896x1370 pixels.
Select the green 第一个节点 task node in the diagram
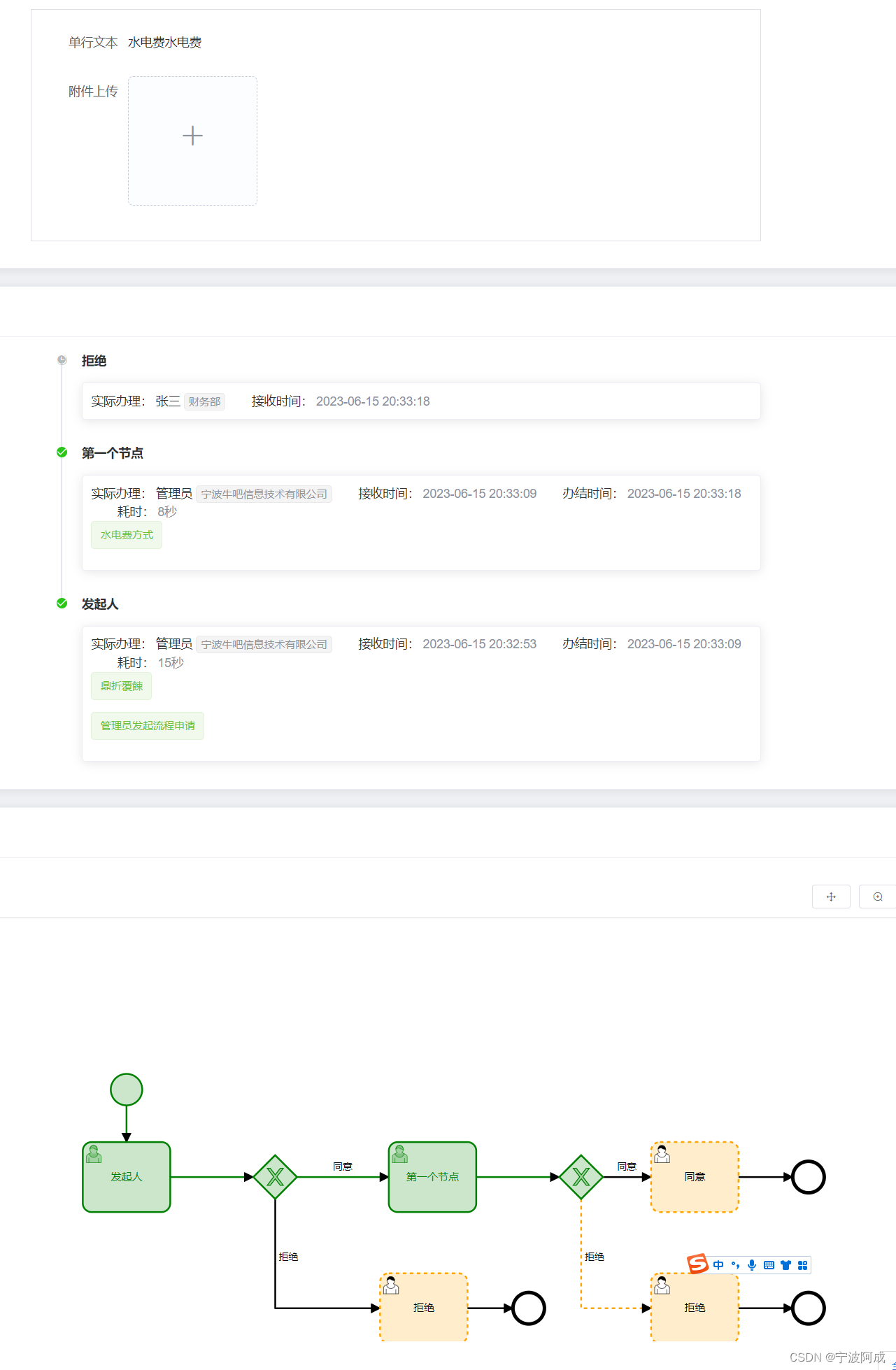432,1177
